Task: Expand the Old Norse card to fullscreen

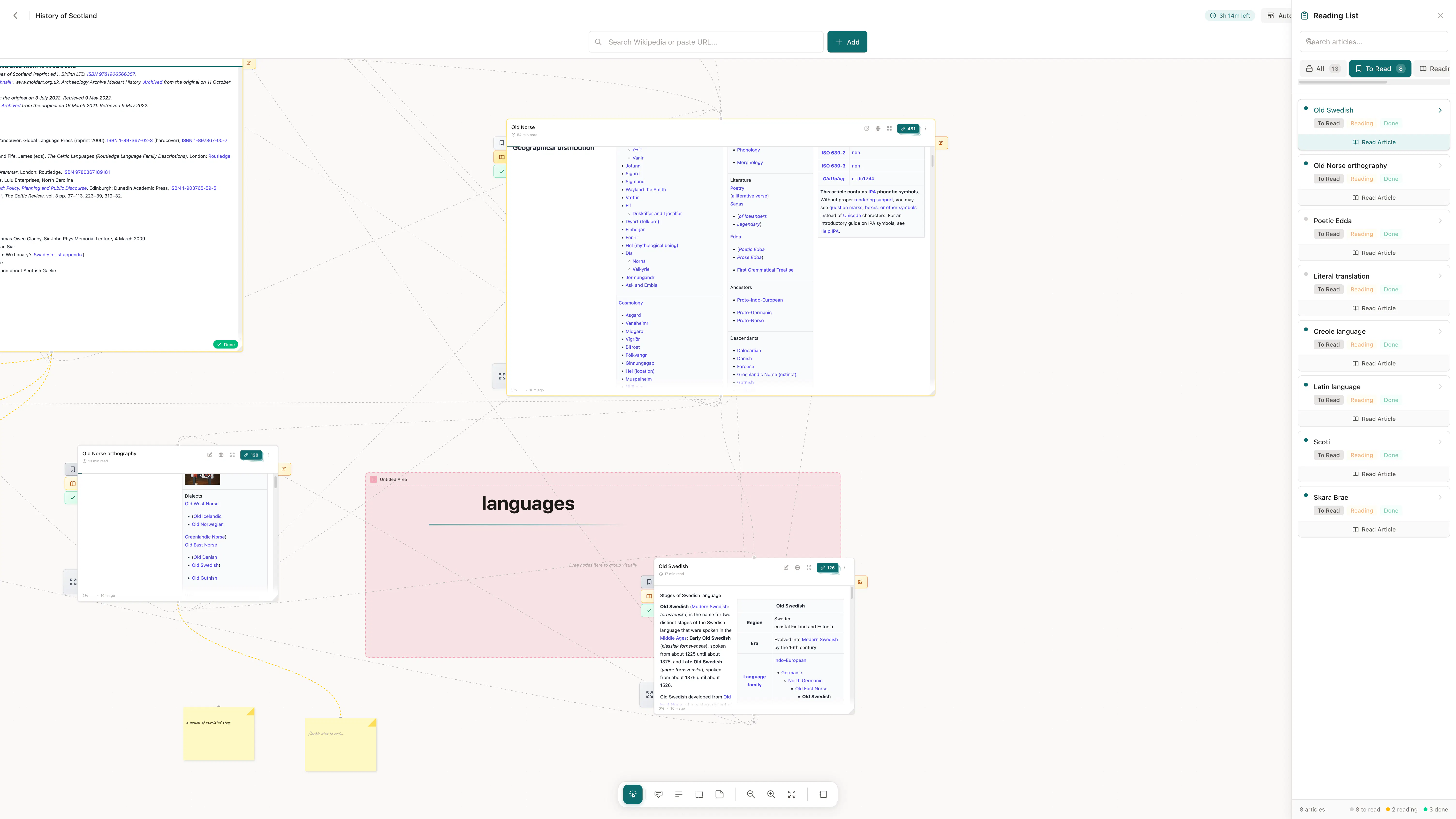Action: 889,128
